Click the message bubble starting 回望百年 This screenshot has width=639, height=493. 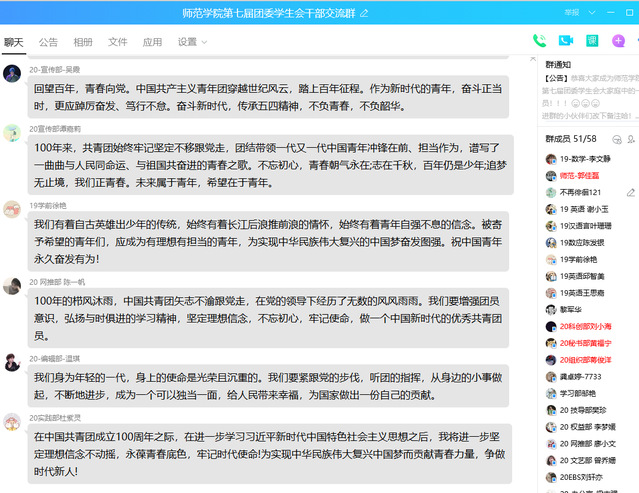pyautogui.click(x=268, y=97)
